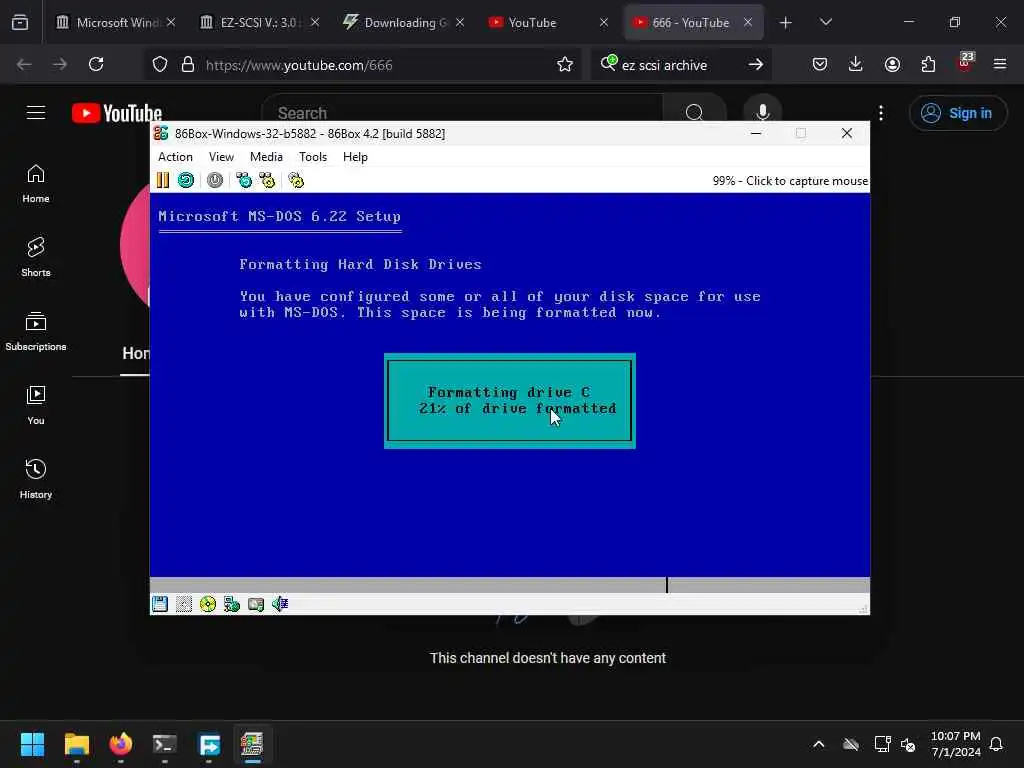
Task: Open Firefox from the taskbar
Action: tap(121, 744)
